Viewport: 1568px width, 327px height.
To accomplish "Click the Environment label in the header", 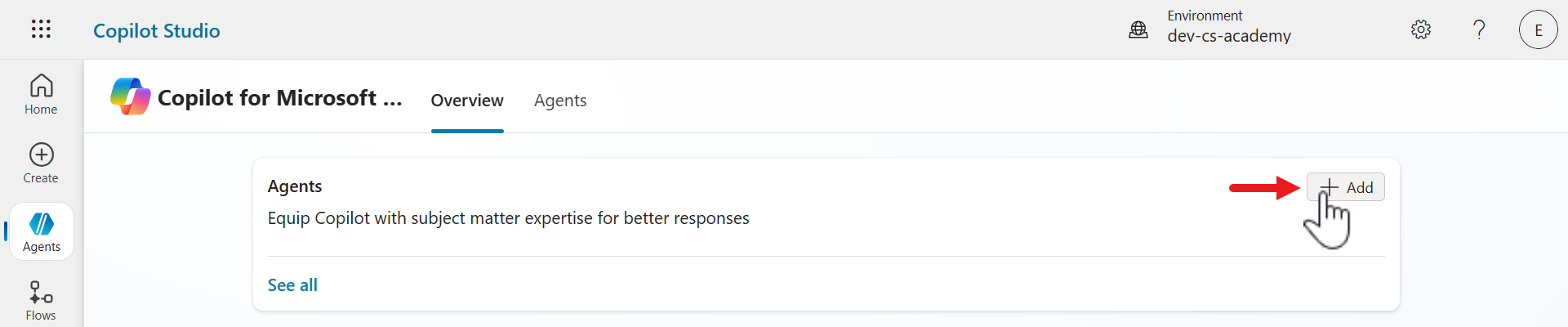I will [x=1205, y=16].
